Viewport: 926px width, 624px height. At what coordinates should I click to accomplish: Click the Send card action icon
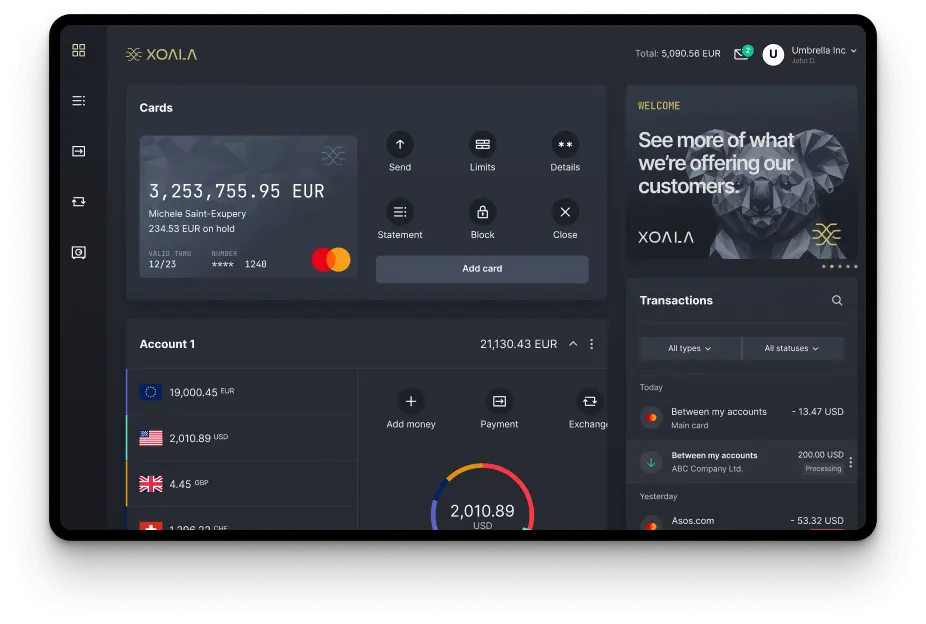(400, 145)
